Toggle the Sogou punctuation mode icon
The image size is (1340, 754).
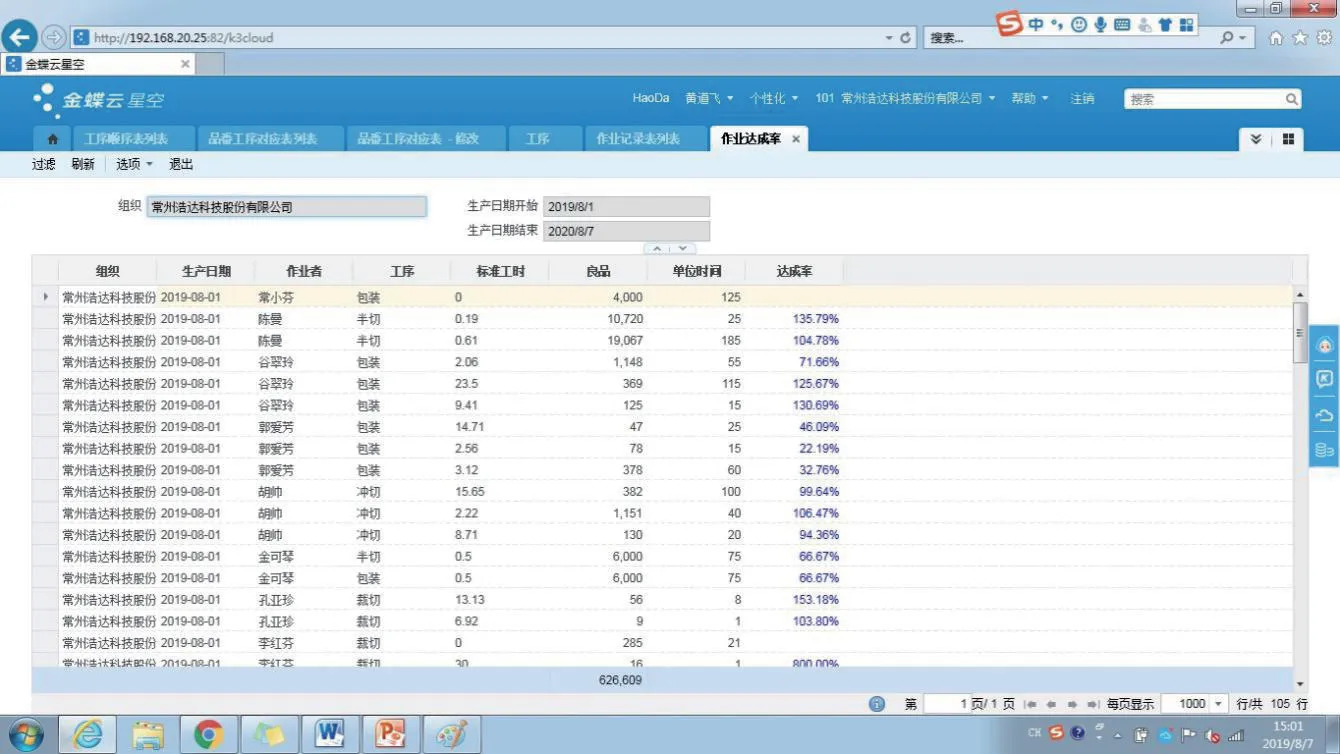pos(1057,25)
